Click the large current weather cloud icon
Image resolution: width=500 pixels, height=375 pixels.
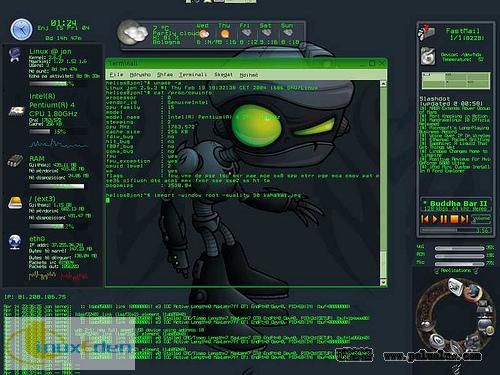click(133, 33)
